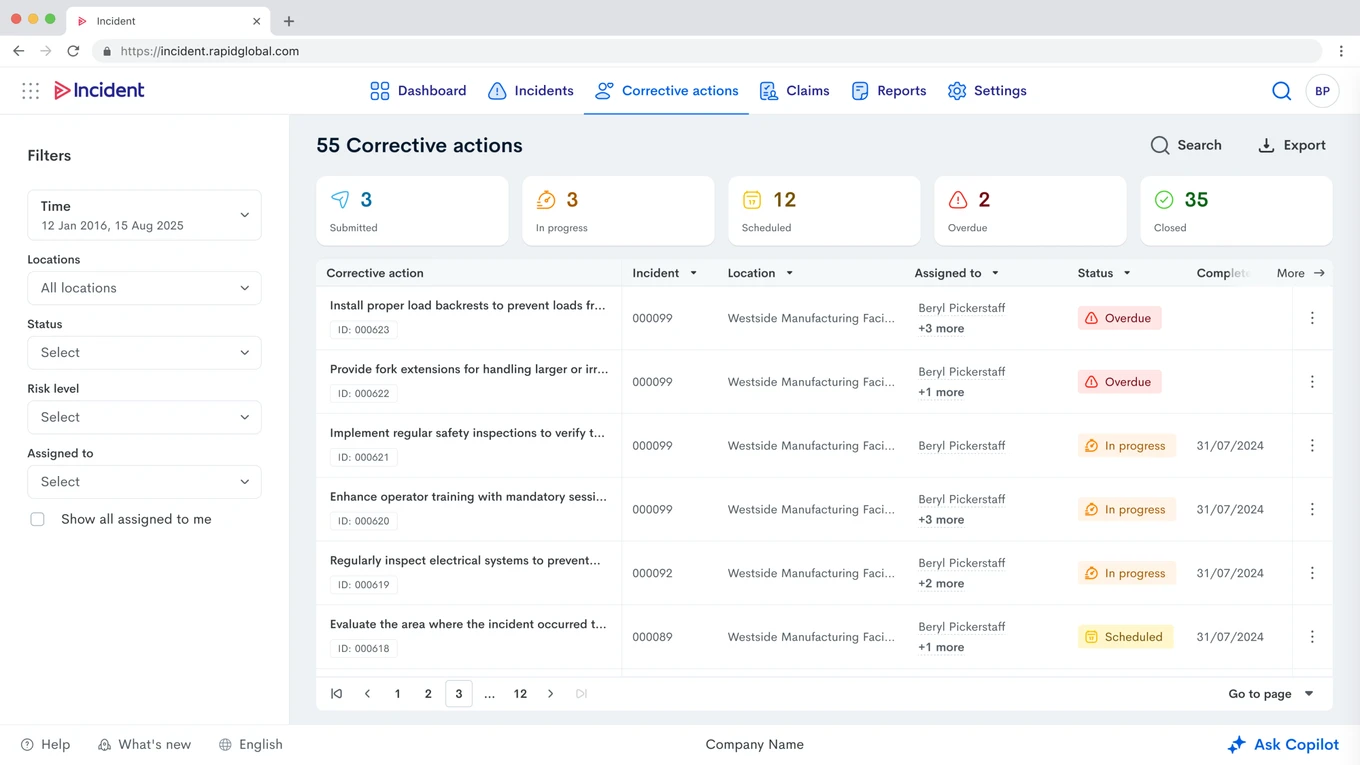
Task: Click the Closed checkmark card
Action: [x=1236, y=211]
